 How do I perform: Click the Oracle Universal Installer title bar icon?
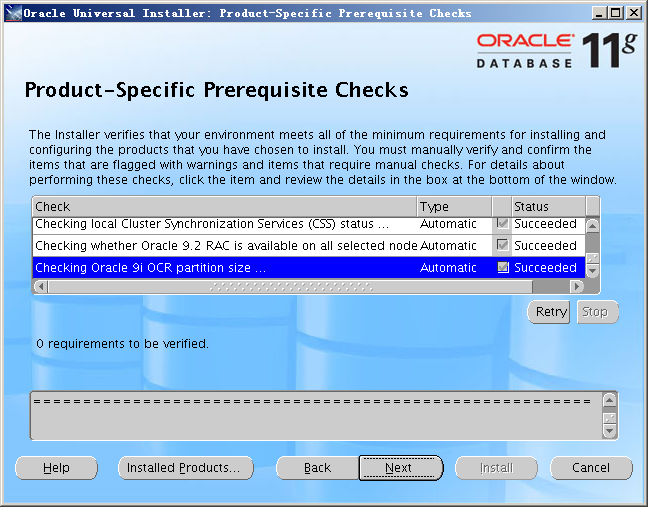pyautogui.click(x=12, y=12)
